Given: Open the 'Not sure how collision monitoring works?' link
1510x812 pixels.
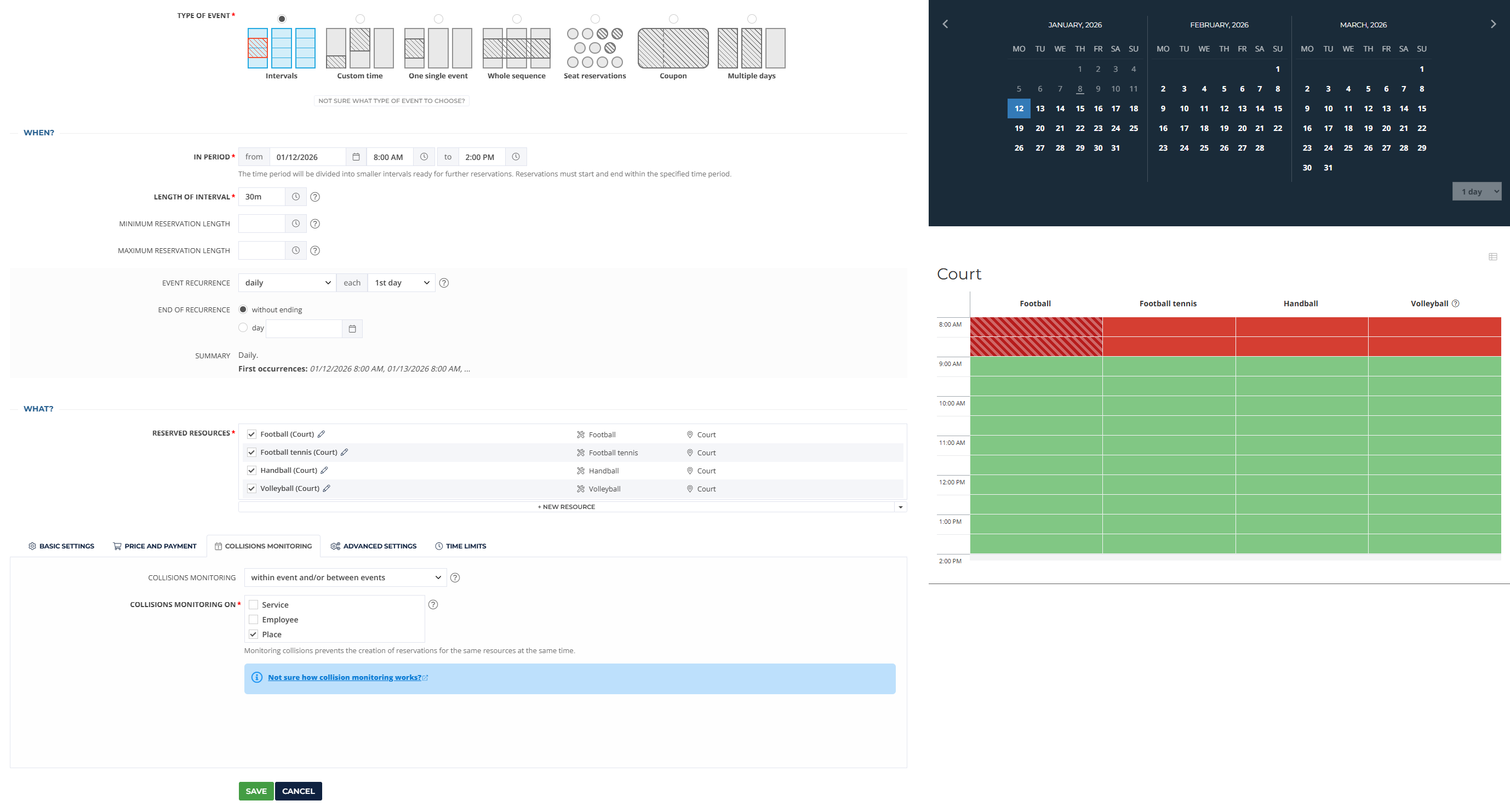Looking at the screenshot, I should (344, 677).
